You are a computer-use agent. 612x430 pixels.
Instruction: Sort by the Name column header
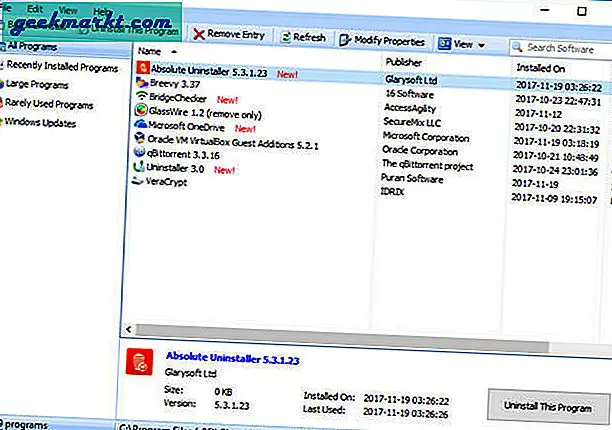pyautogui.click(x=149, y=51)
